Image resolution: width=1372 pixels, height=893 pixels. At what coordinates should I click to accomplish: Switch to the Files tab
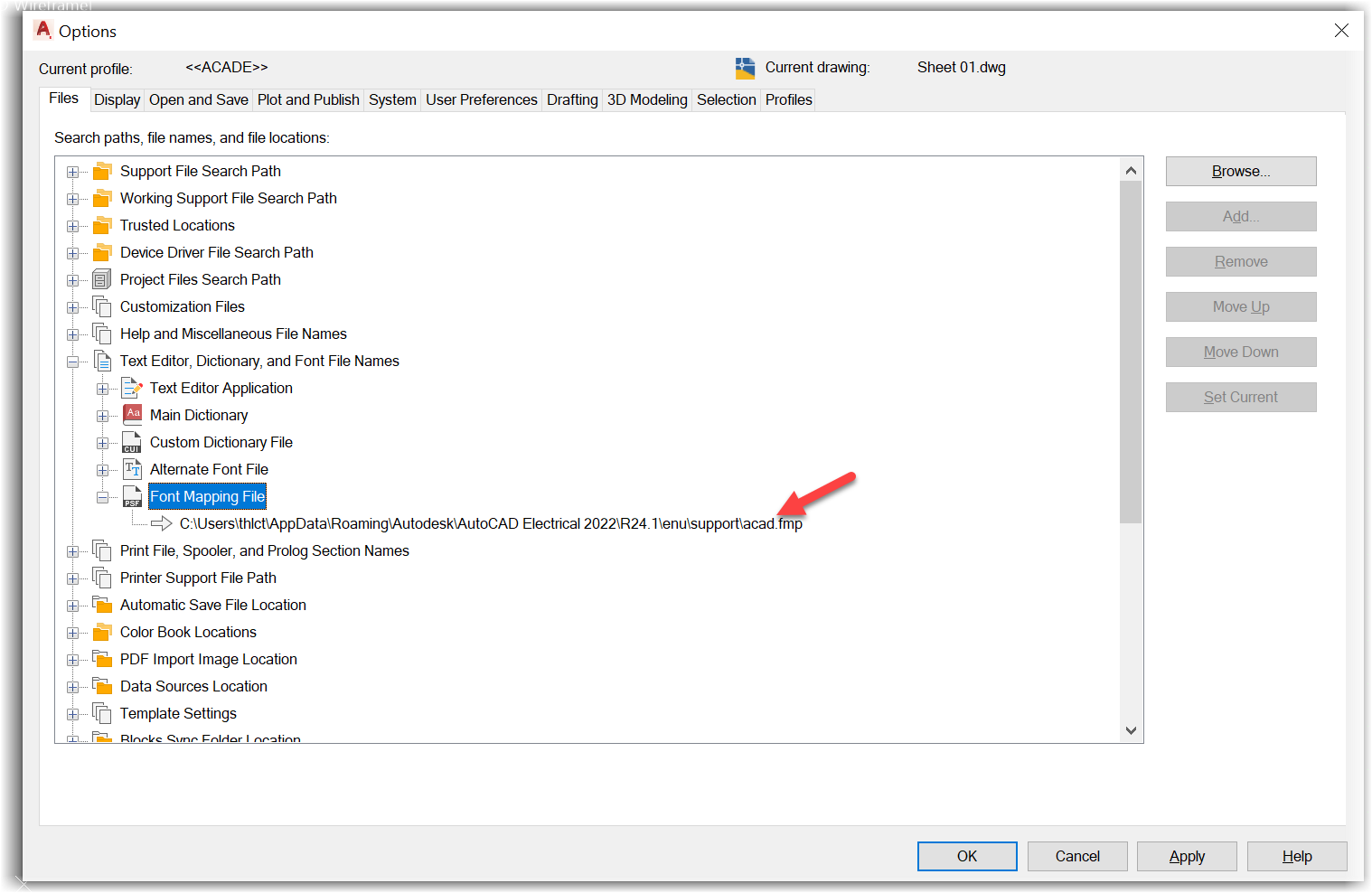[63, 99]
